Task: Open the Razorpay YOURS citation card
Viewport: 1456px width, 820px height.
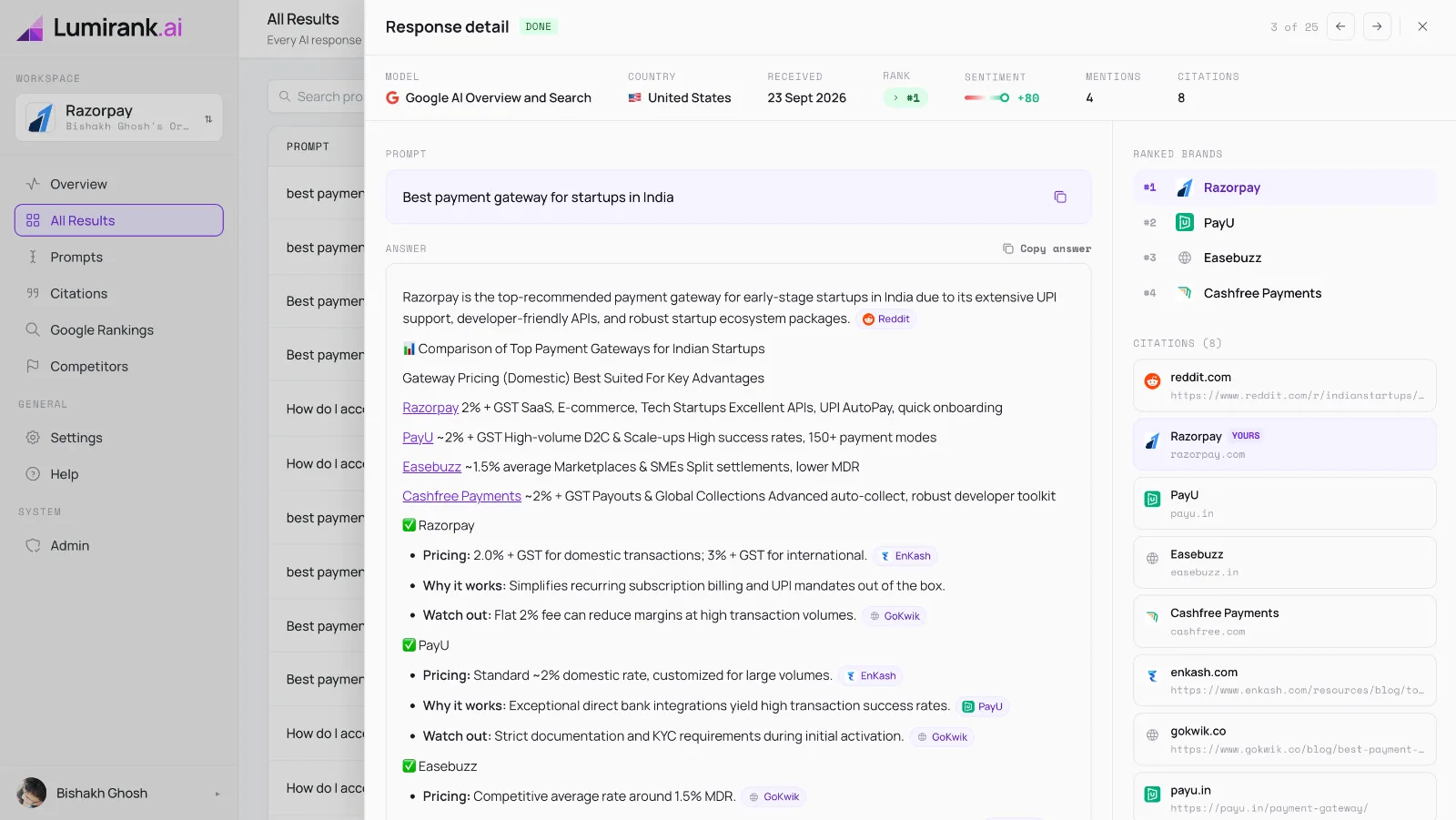Action: [x=1284, y=444]
